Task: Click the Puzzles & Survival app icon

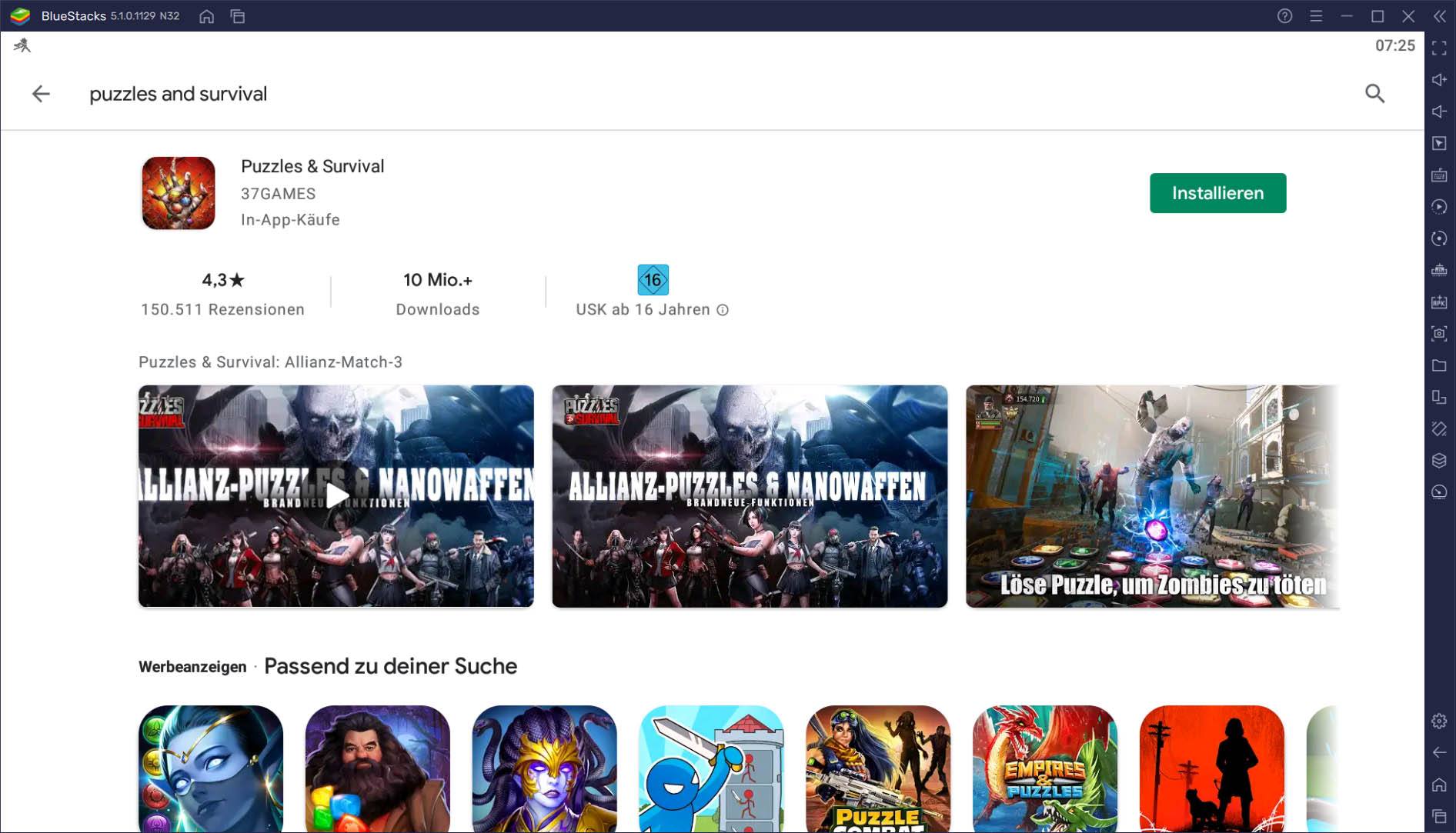Action: (x=179, y=193)
